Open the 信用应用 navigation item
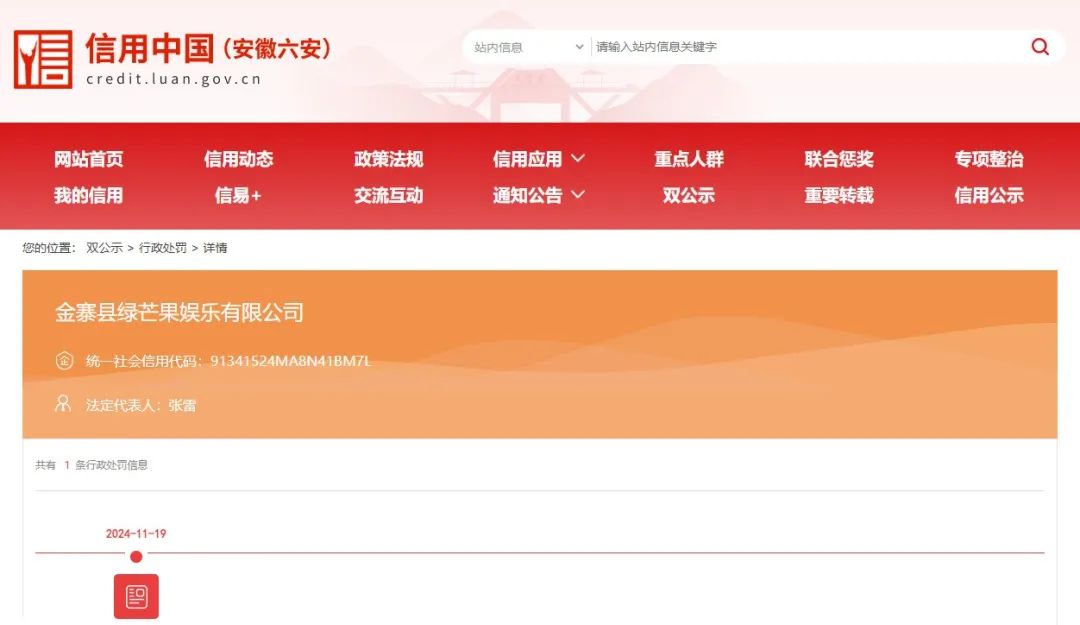The height and width of the screenshot is (625, 1080). click(x=528, y=159)
